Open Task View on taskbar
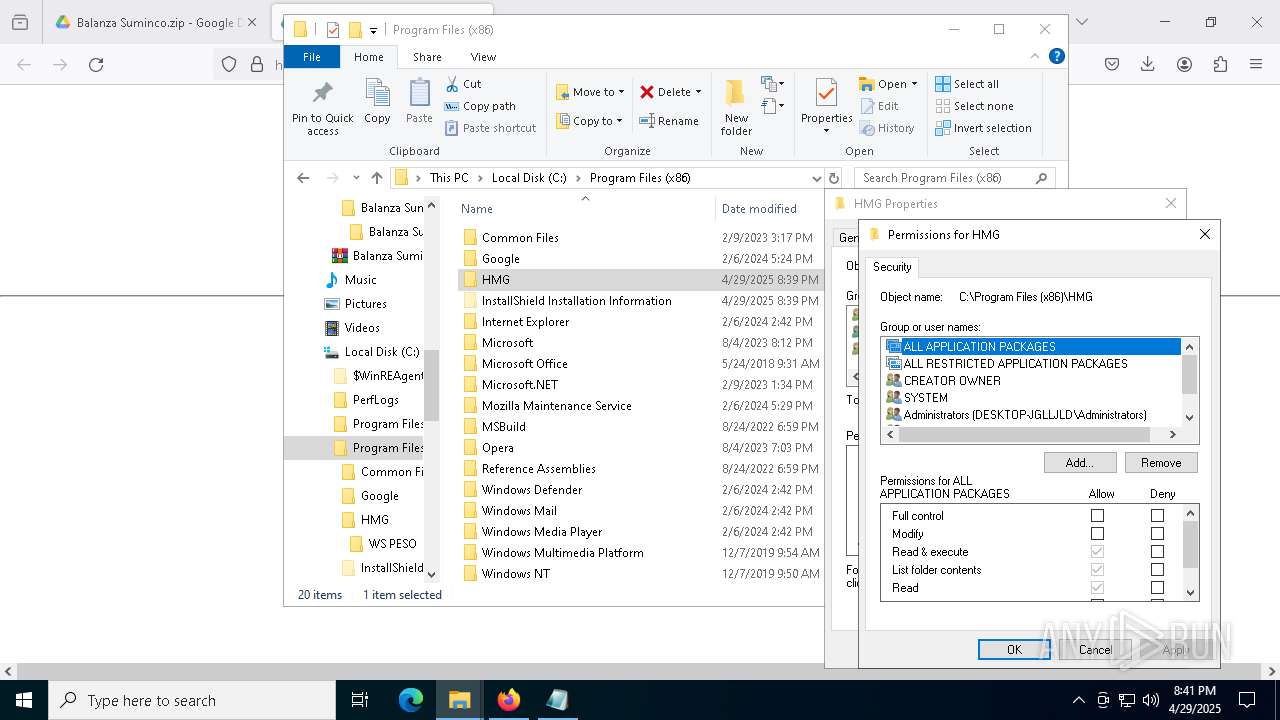This screenshot has width=1280, height=720. click(x=360, y=700)
